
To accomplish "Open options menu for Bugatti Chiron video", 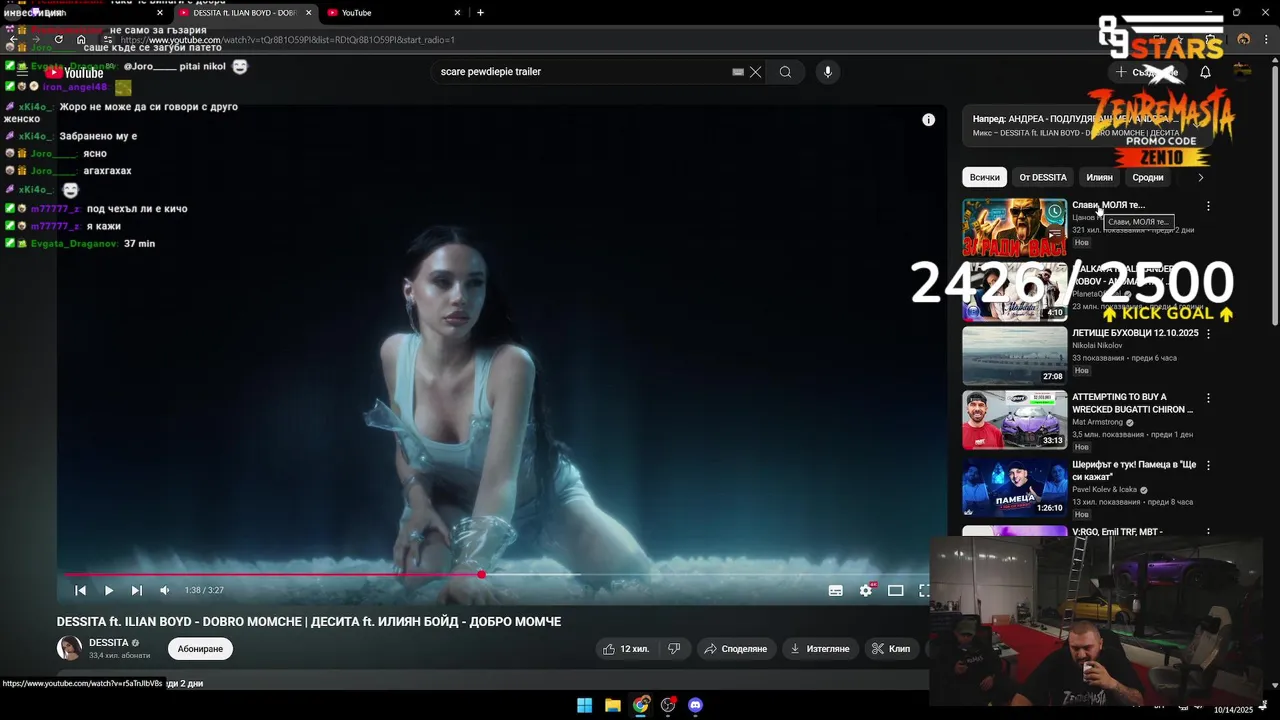I will coord(1208,398).
